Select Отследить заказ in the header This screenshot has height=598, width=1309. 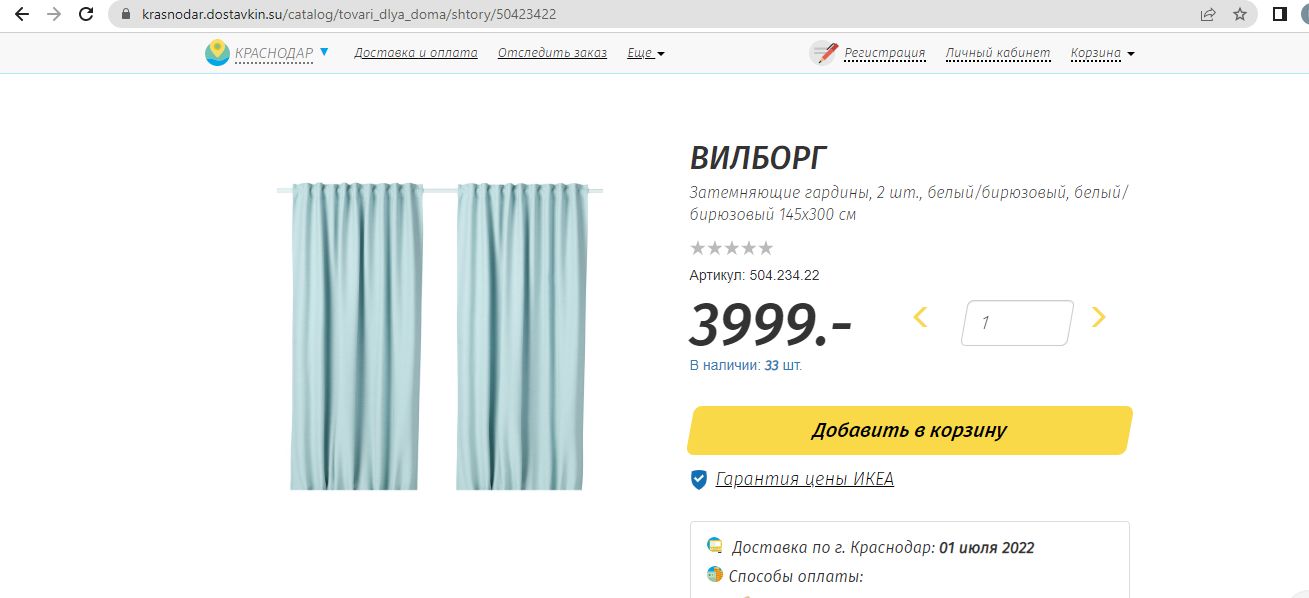click(552, 53)
